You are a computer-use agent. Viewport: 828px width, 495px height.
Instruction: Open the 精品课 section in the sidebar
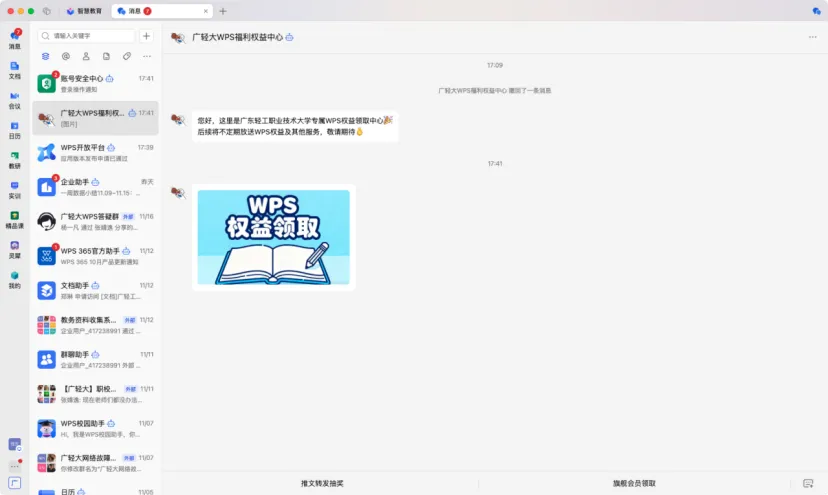[15, 220]
